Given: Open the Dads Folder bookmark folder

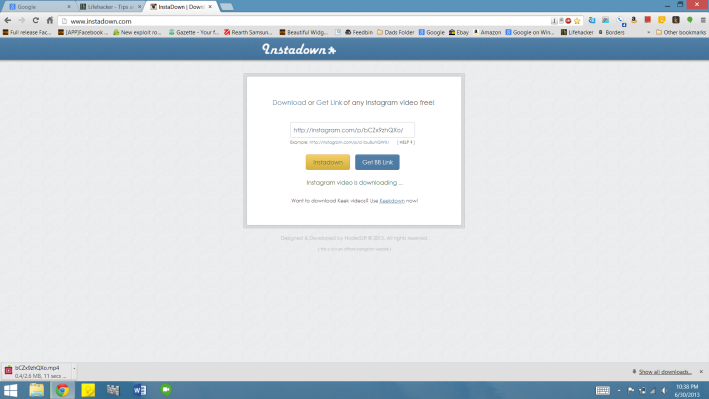Looking at the screenshot, I should point(396,32).
